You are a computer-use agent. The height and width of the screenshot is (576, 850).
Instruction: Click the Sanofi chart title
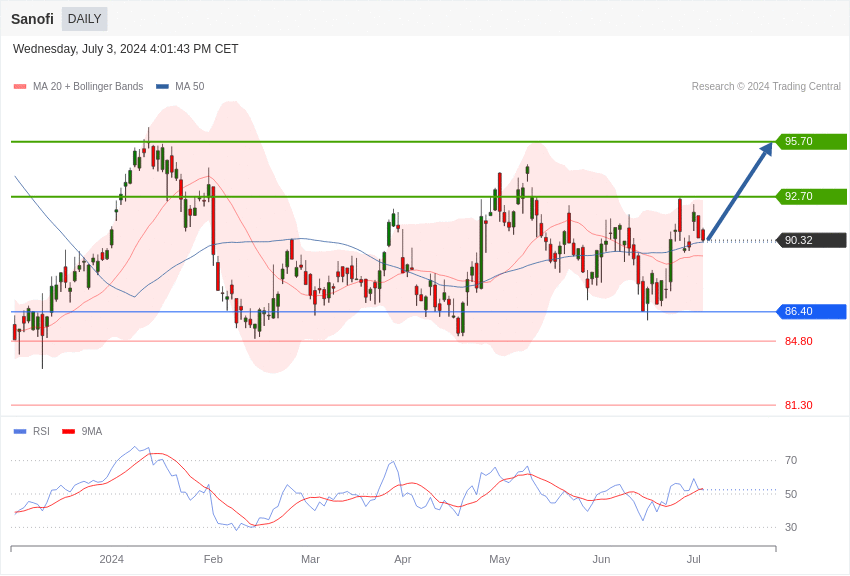[32, 19]
